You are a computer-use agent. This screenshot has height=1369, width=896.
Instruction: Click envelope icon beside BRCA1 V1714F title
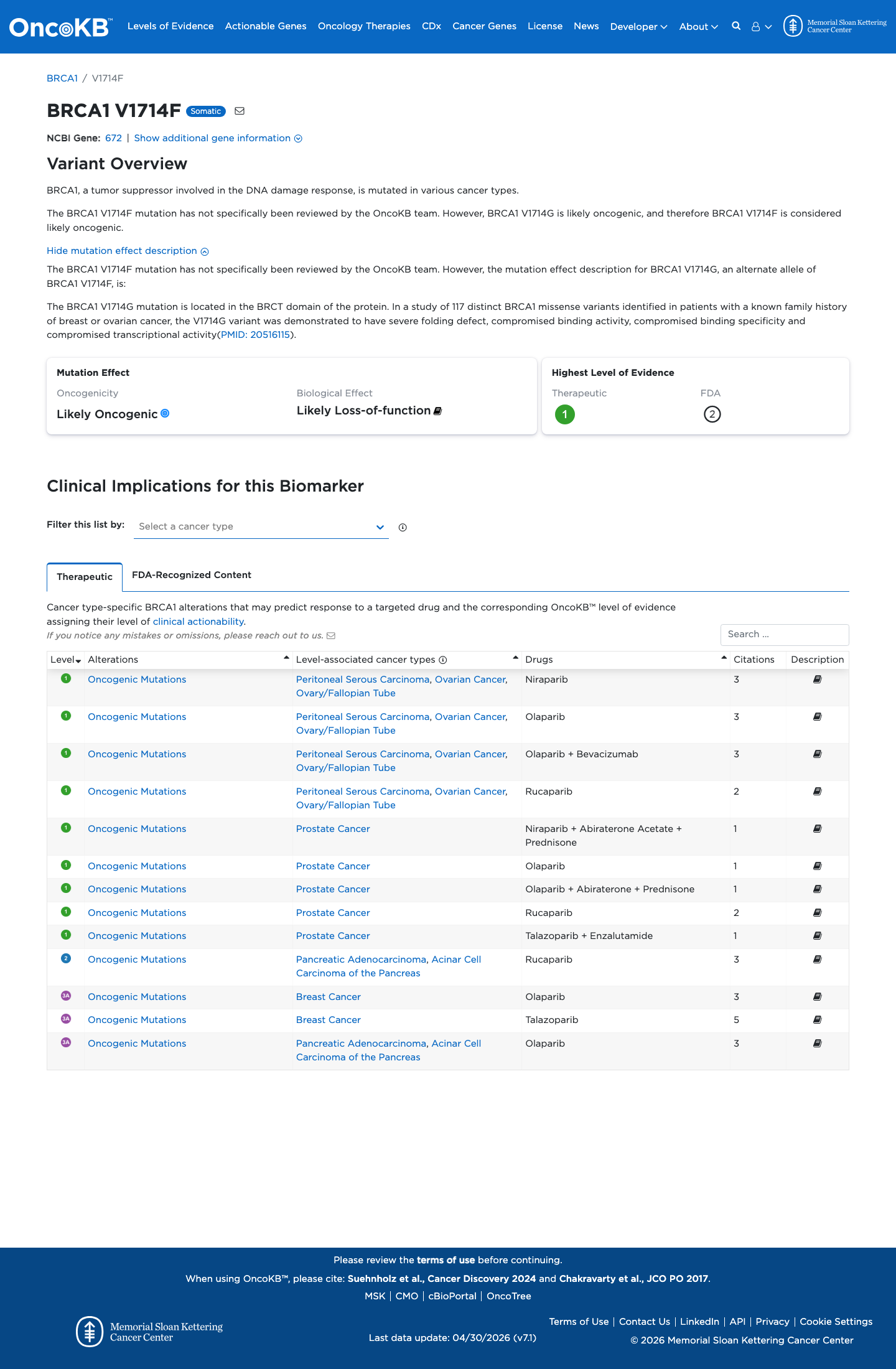(x=240, y=111)
